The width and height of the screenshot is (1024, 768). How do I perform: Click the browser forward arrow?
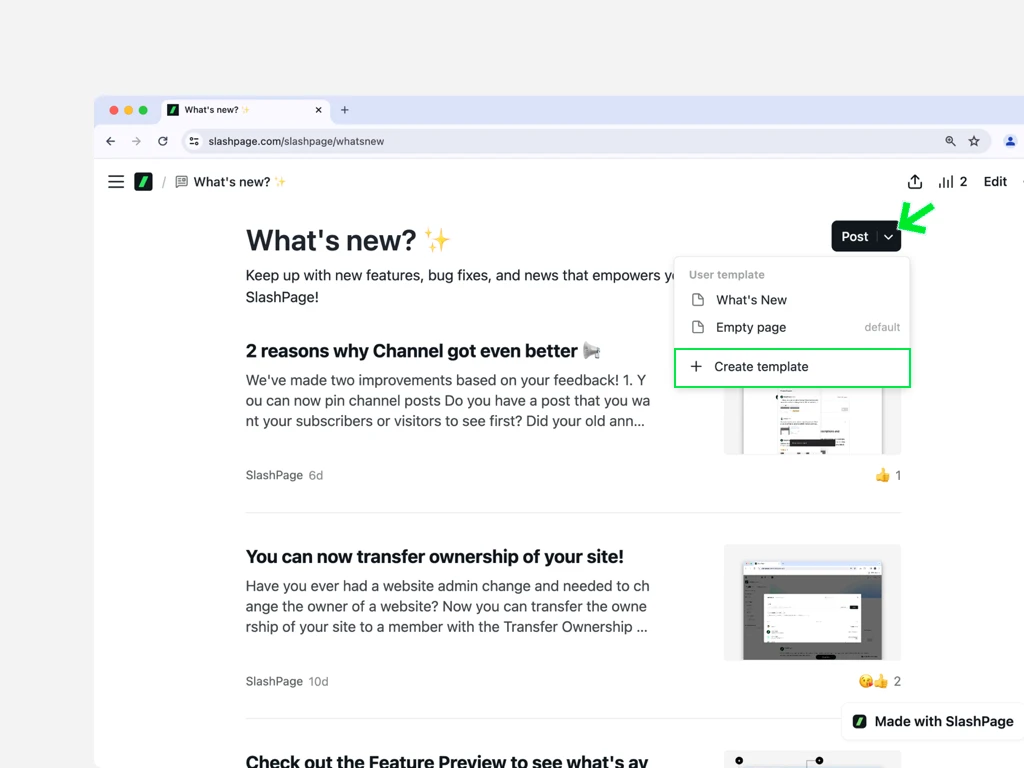click(x=136, y=141)
